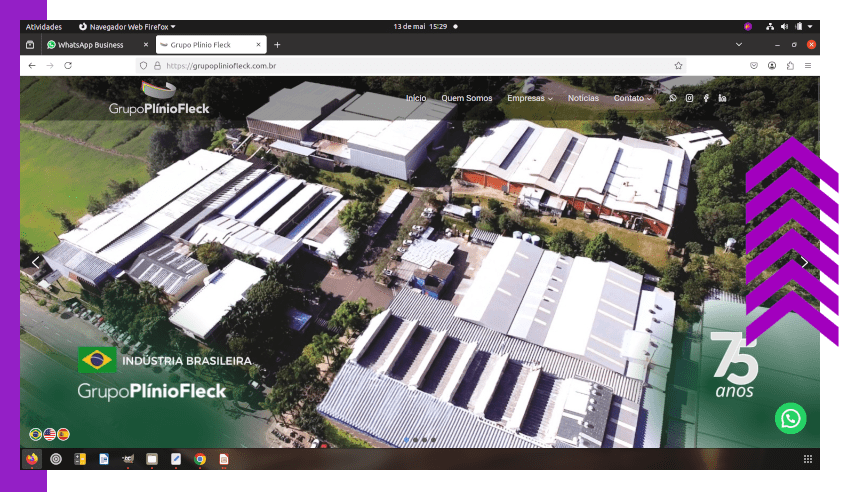This screenshot has width=841, height=492.
Task: Close the WhatsApp Business tab
Action: 146,45
